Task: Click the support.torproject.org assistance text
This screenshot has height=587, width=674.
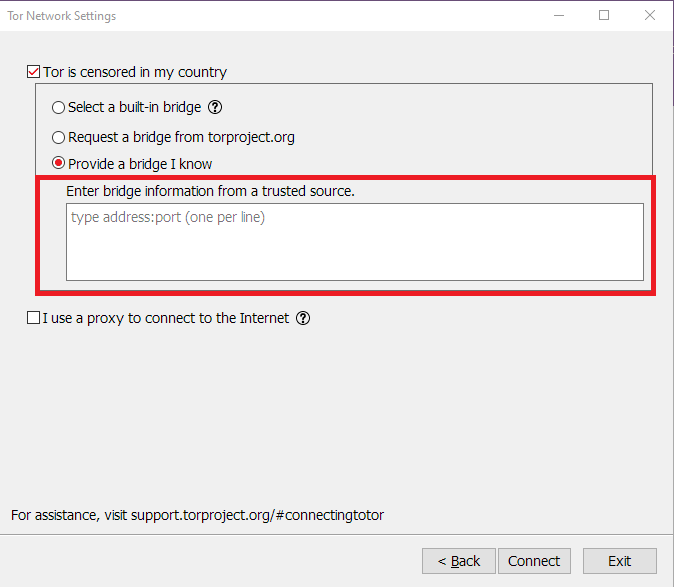Action: click(x=257, y=515)
